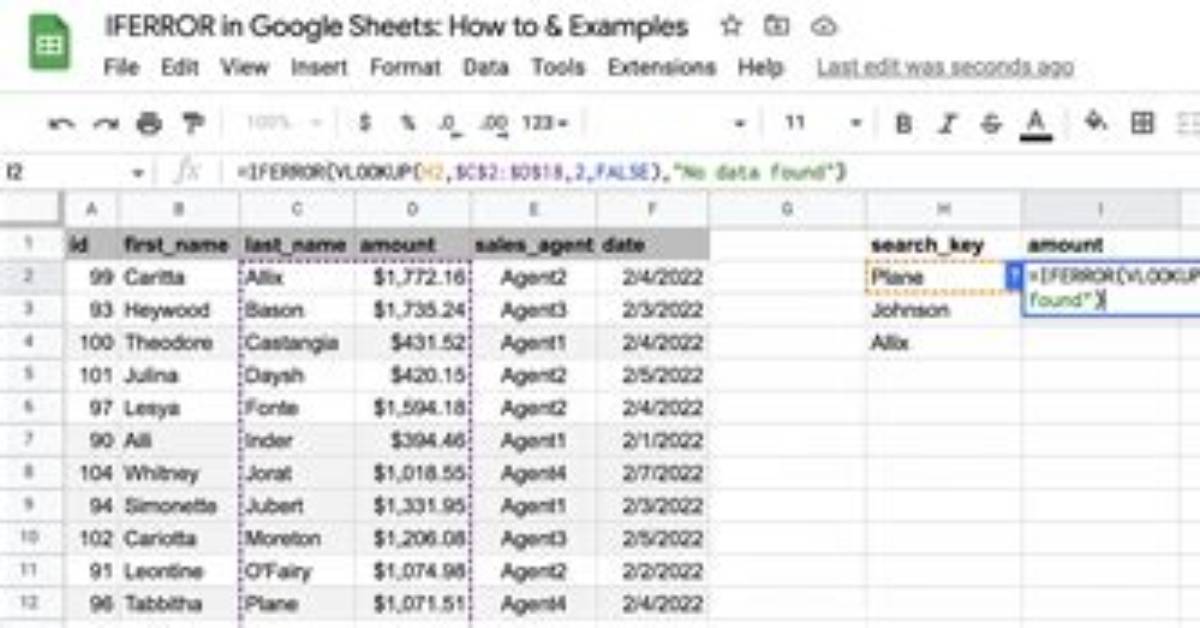Select the cell containing 'Moreton'
Viewport: 1200px width, 628px height.
[x=297, y=538]
